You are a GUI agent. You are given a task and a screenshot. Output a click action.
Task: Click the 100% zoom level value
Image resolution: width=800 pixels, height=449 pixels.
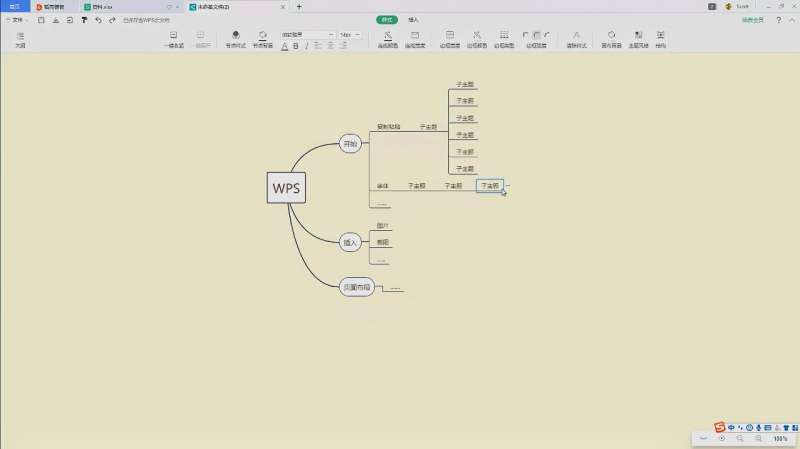(x=780, y=438)
